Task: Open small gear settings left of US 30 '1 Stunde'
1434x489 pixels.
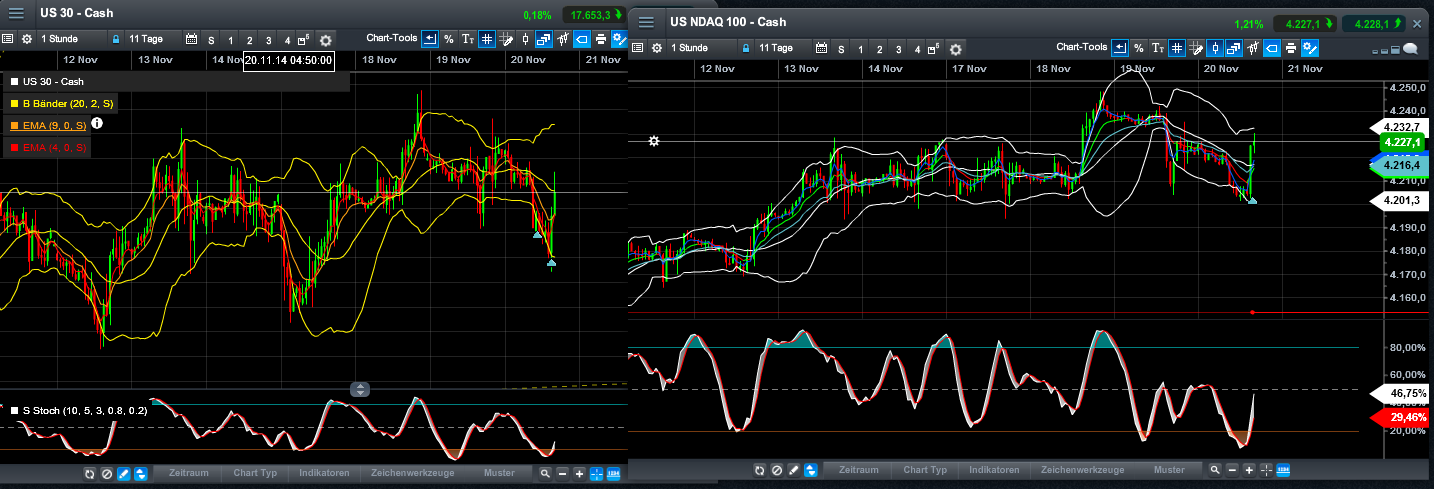Action: coord(27,39)
